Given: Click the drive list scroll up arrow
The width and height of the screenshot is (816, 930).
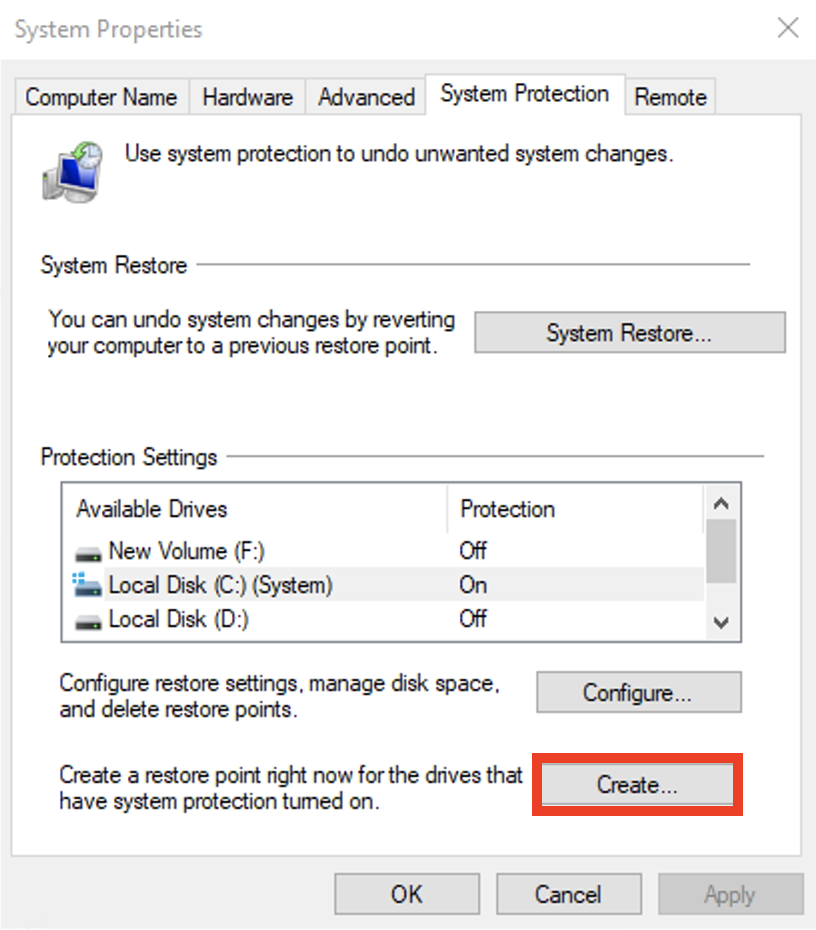Looking at the screenshot, I should pos(721,504).
